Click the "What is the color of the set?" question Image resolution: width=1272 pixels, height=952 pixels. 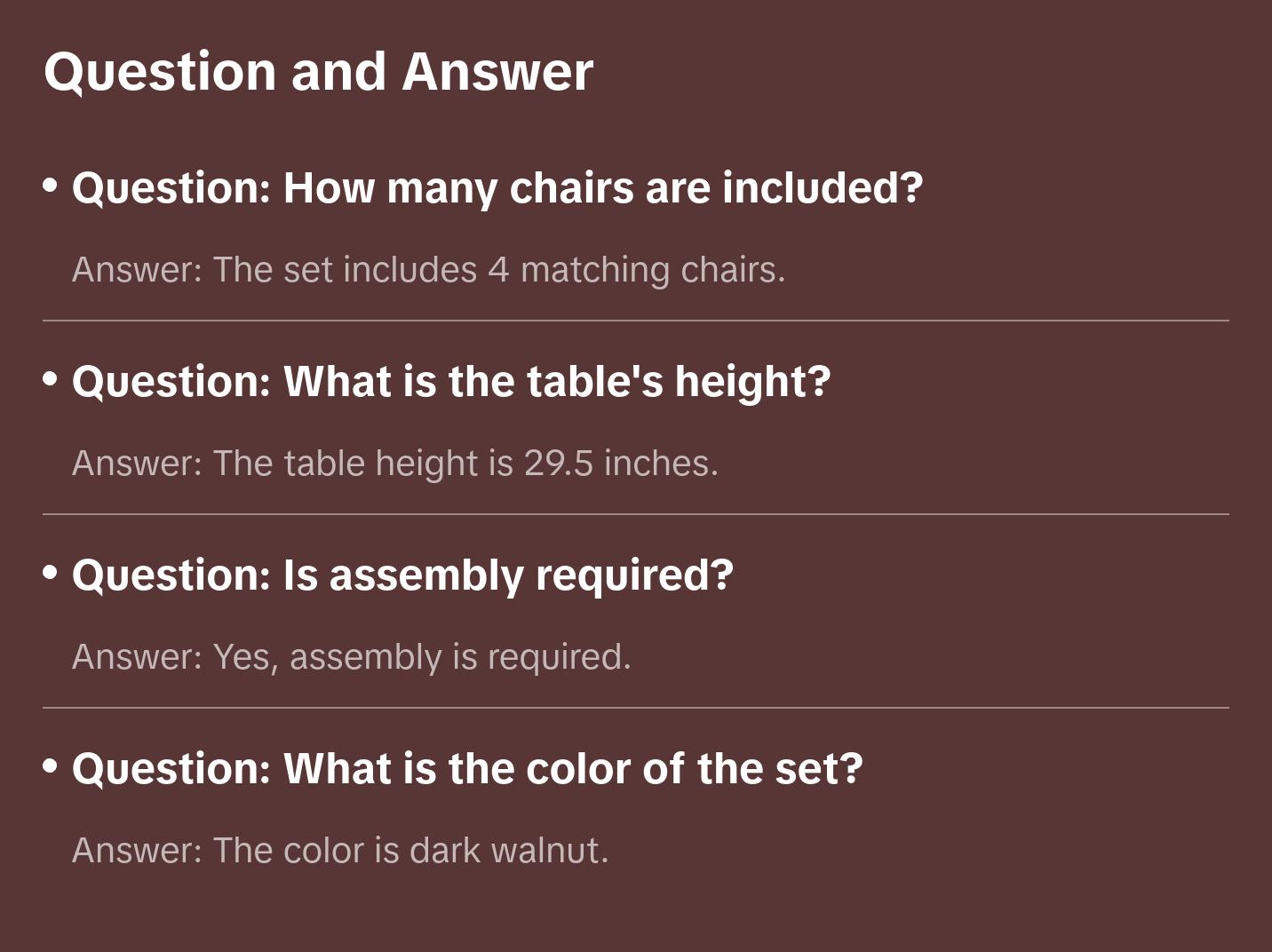point(467,769)
